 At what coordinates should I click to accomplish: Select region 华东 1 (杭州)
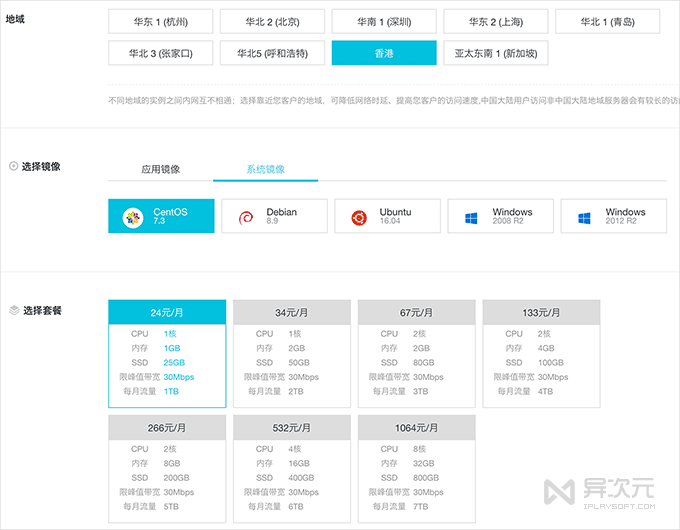click(x=160, y=22)
